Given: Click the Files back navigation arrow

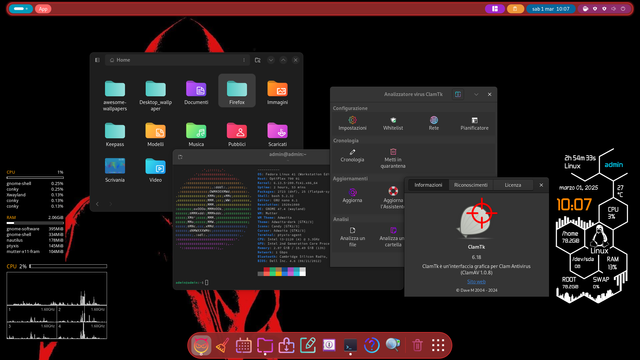Looking at the screenshot, I should point(98,204).
